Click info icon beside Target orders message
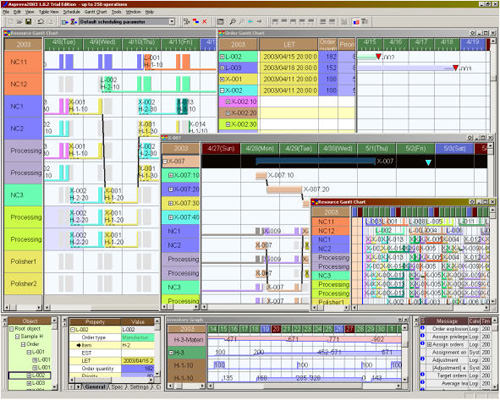Screen dimensions: 500x400 coord(422,375)
